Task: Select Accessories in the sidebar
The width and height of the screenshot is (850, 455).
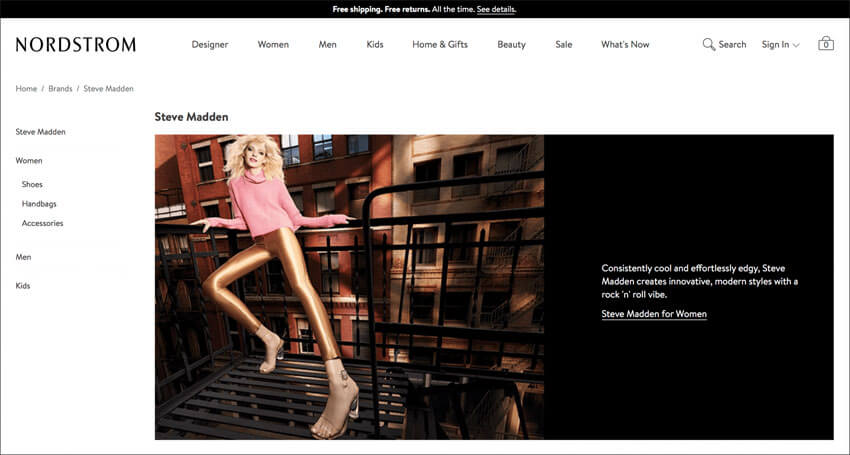Action: (42, 223)
